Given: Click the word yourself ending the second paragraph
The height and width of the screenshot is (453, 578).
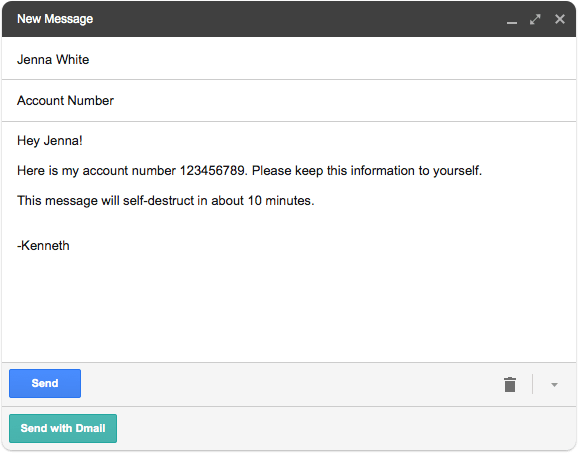Looking at the screenshot, I should point(457,171).
